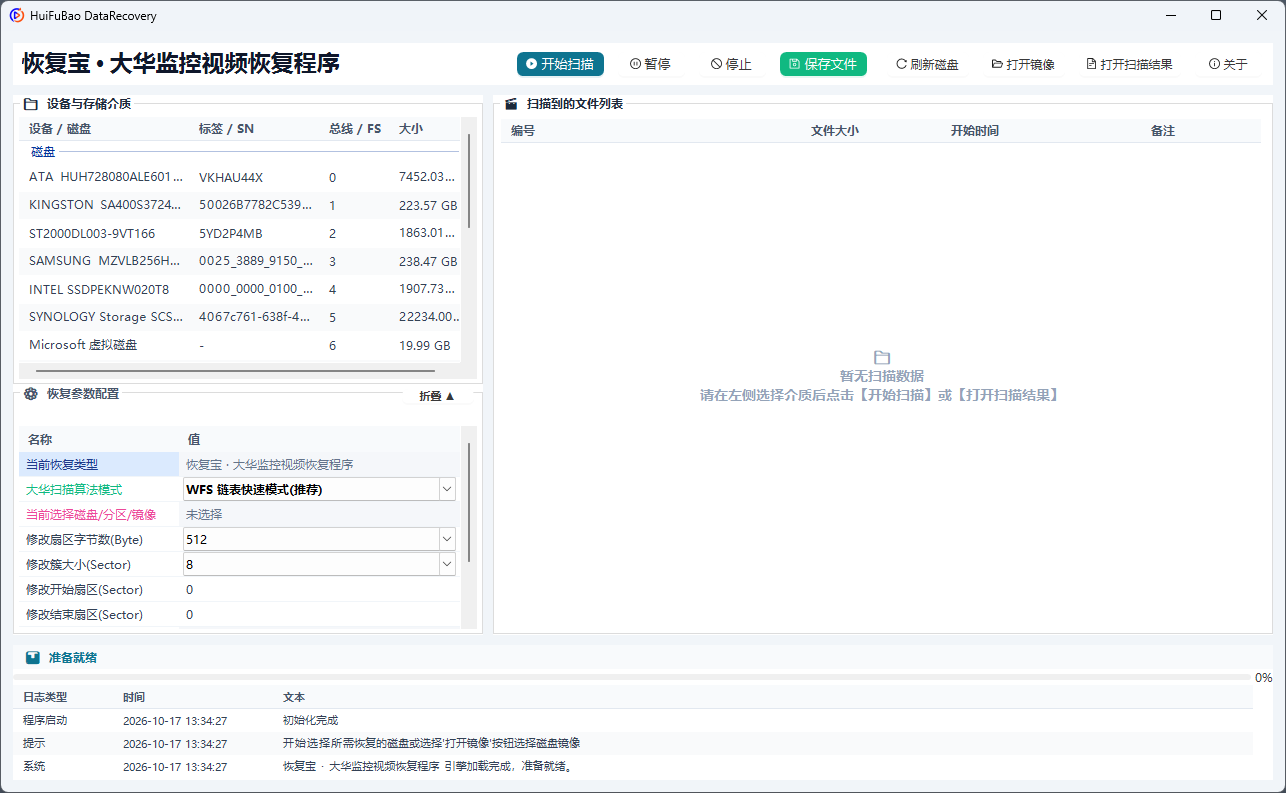Click the 修改结束扇区 value field
Image resolution: width=1286 pixels, height=793 pixels.
tap(321, 614)
